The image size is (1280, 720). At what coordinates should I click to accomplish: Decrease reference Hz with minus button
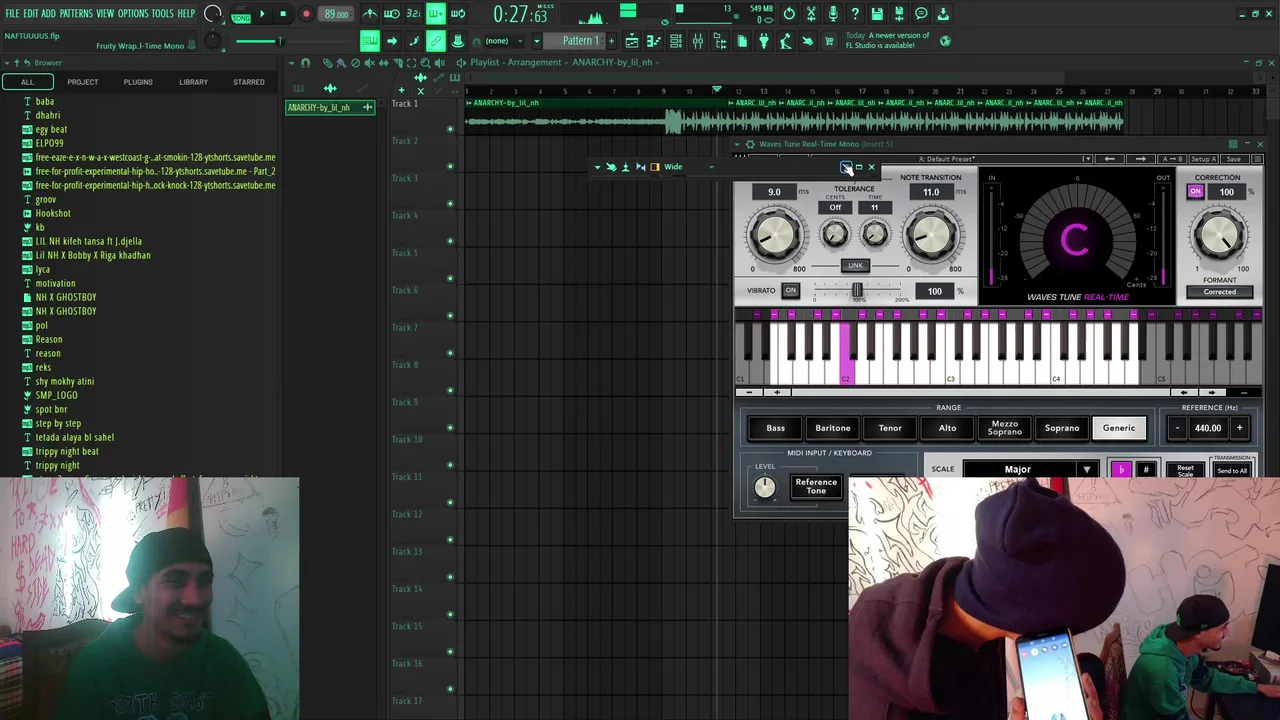pos(1177,428)
